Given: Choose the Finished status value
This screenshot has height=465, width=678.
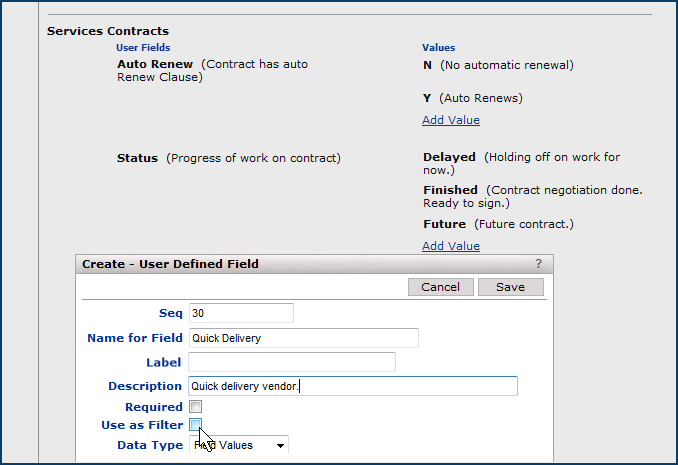Looking at the screenshot, I should [x=450, y=190].
